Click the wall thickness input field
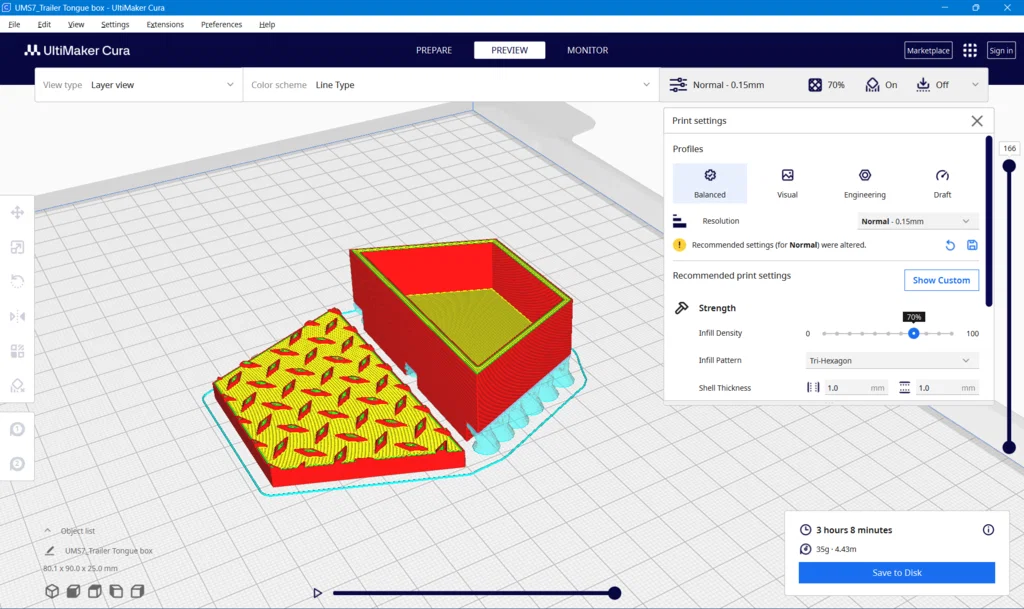Viewport: 1024px width, 609px height. [856, 388]
